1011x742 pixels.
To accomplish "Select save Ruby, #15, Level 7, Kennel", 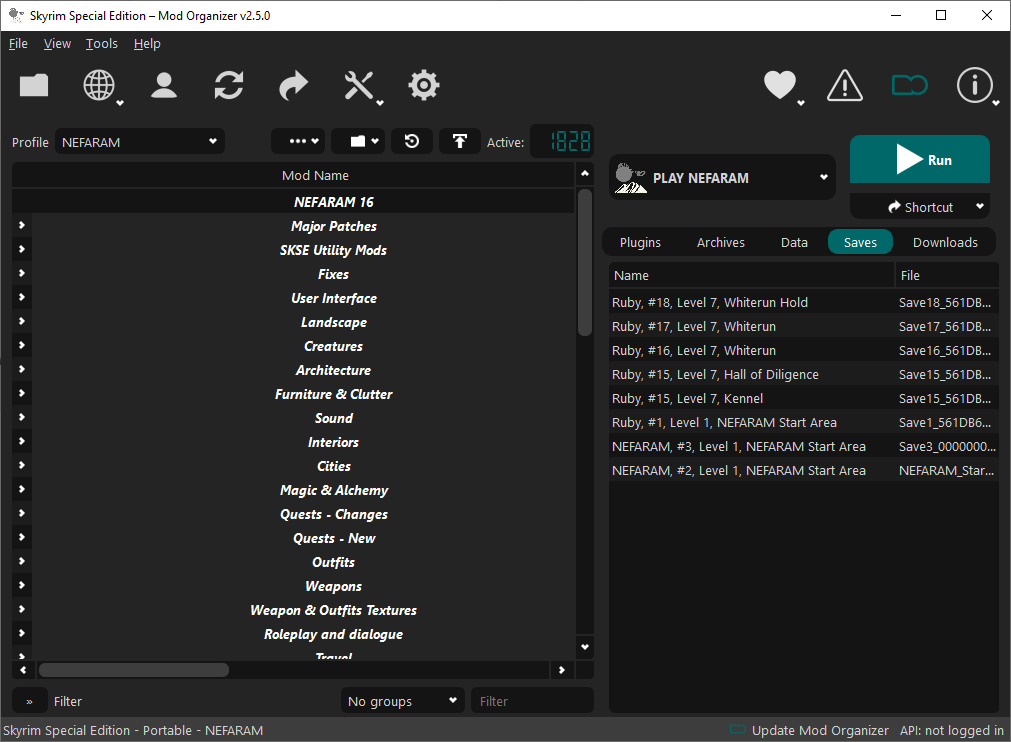I will 803,398.
